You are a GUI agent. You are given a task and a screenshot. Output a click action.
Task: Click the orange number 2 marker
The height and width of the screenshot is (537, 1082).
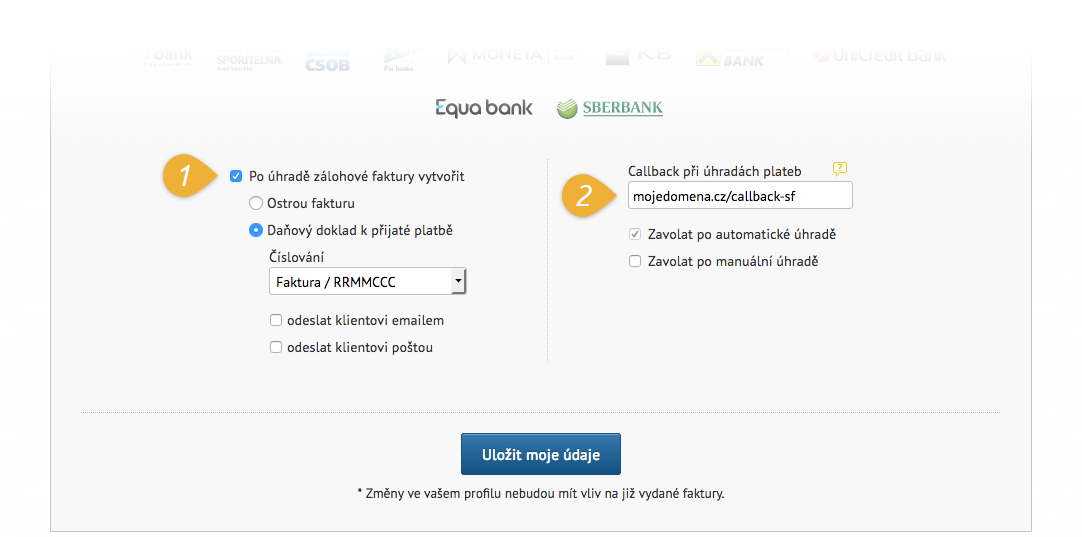(586, 195)
